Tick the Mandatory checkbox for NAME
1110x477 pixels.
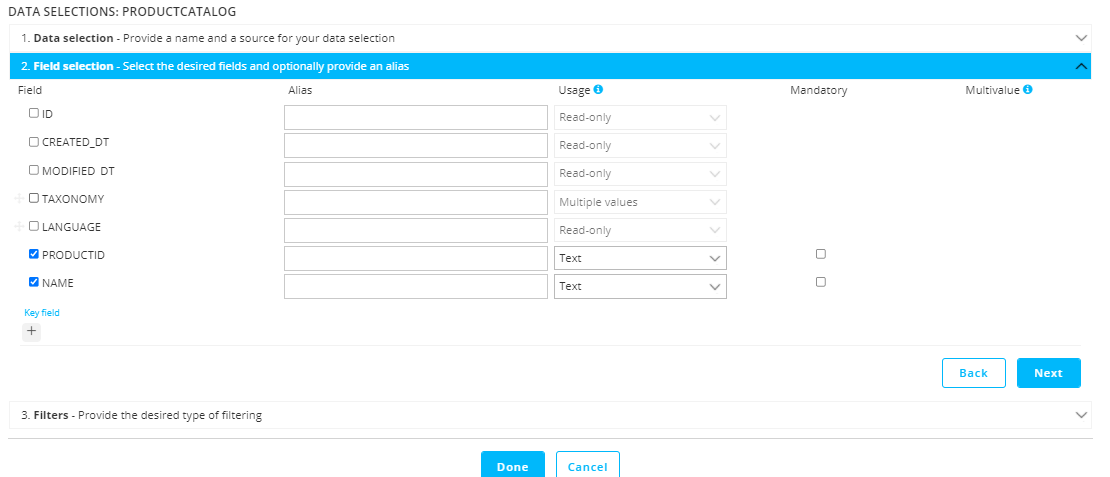[x=821, y=282]
